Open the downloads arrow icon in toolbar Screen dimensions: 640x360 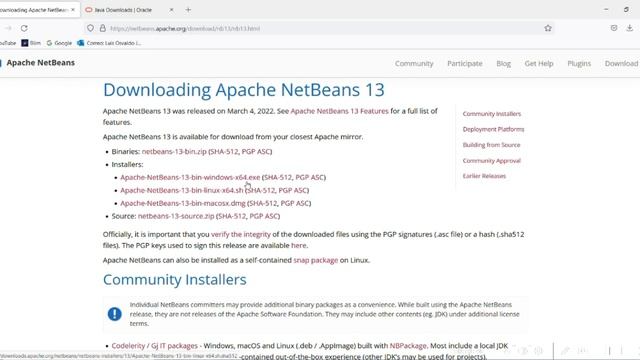point(630,28)
